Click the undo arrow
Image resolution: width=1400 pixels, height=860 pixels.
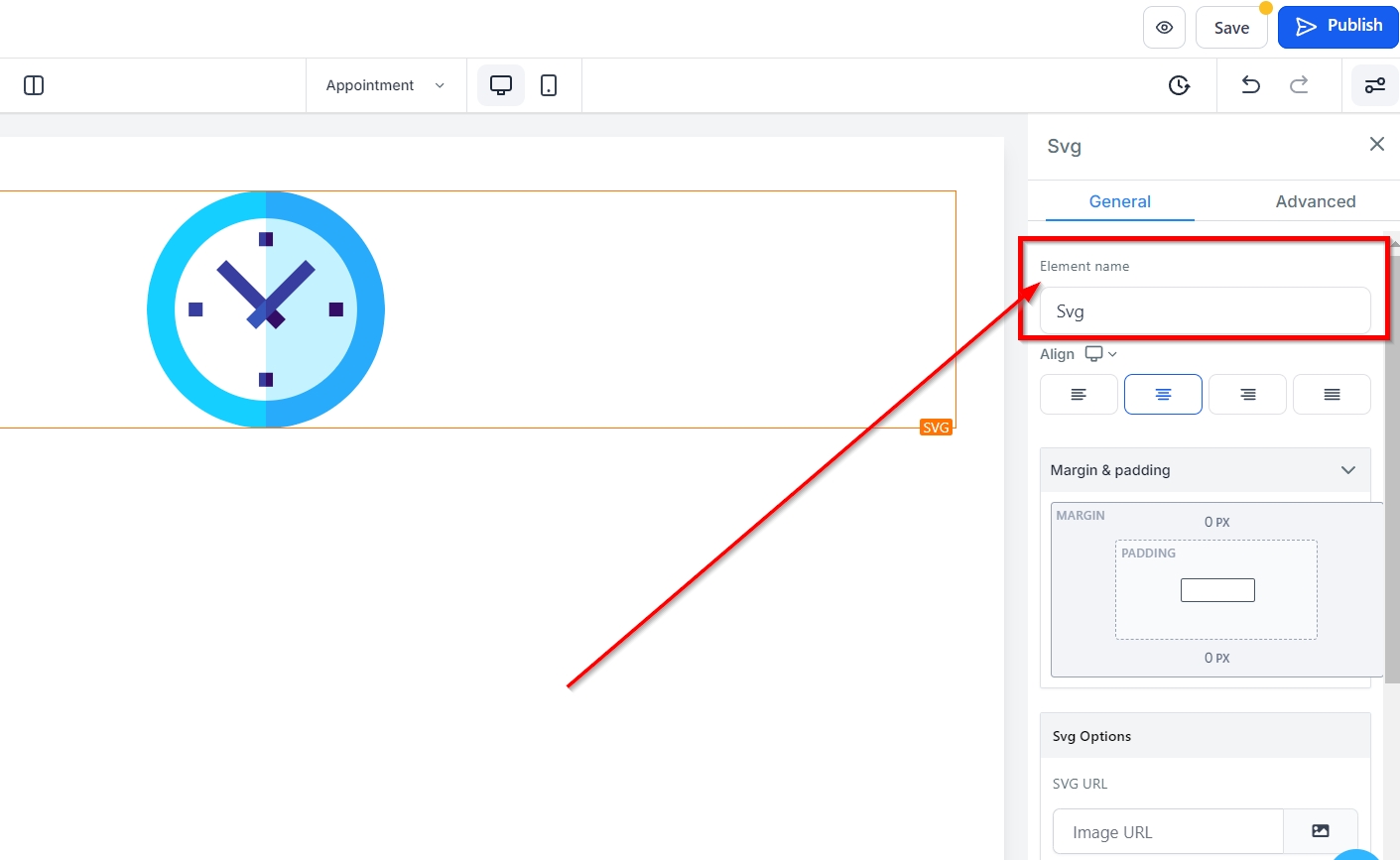1250,85
